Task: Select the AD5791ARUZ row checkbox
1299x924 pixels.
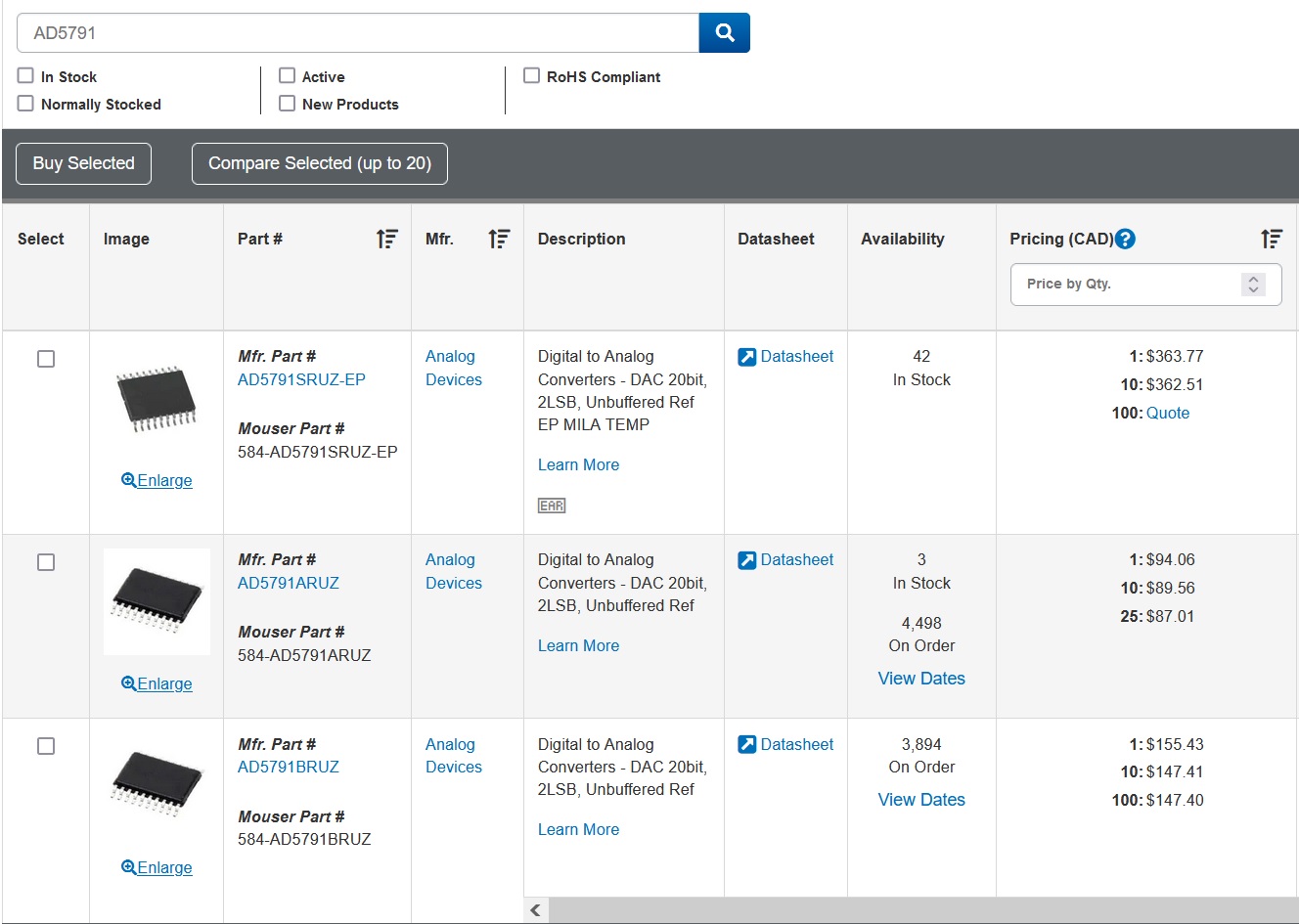Action: point(46,562)
